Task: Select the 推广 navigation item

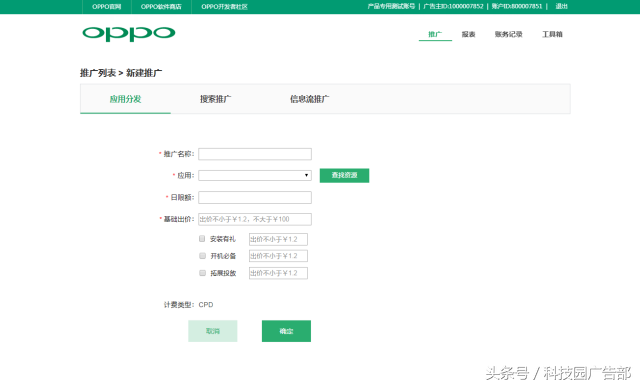Action: coord(435,34)
